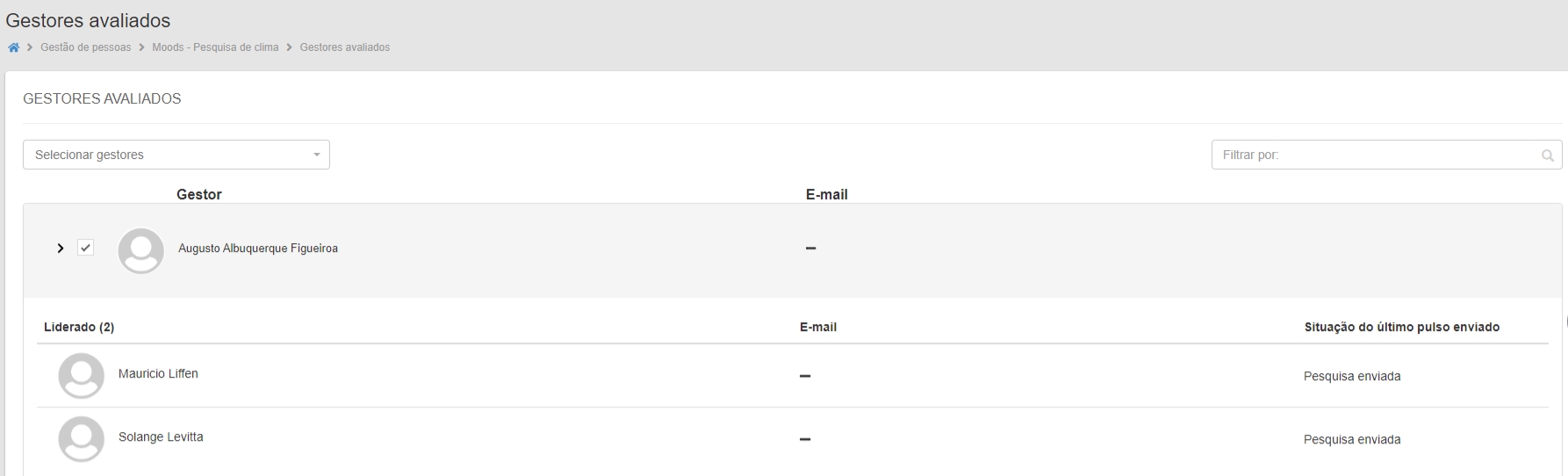1568x476 pixels.
Task: Select the Mauricio Liffen name
Action: pyautogui.click(x=158, y=373)
